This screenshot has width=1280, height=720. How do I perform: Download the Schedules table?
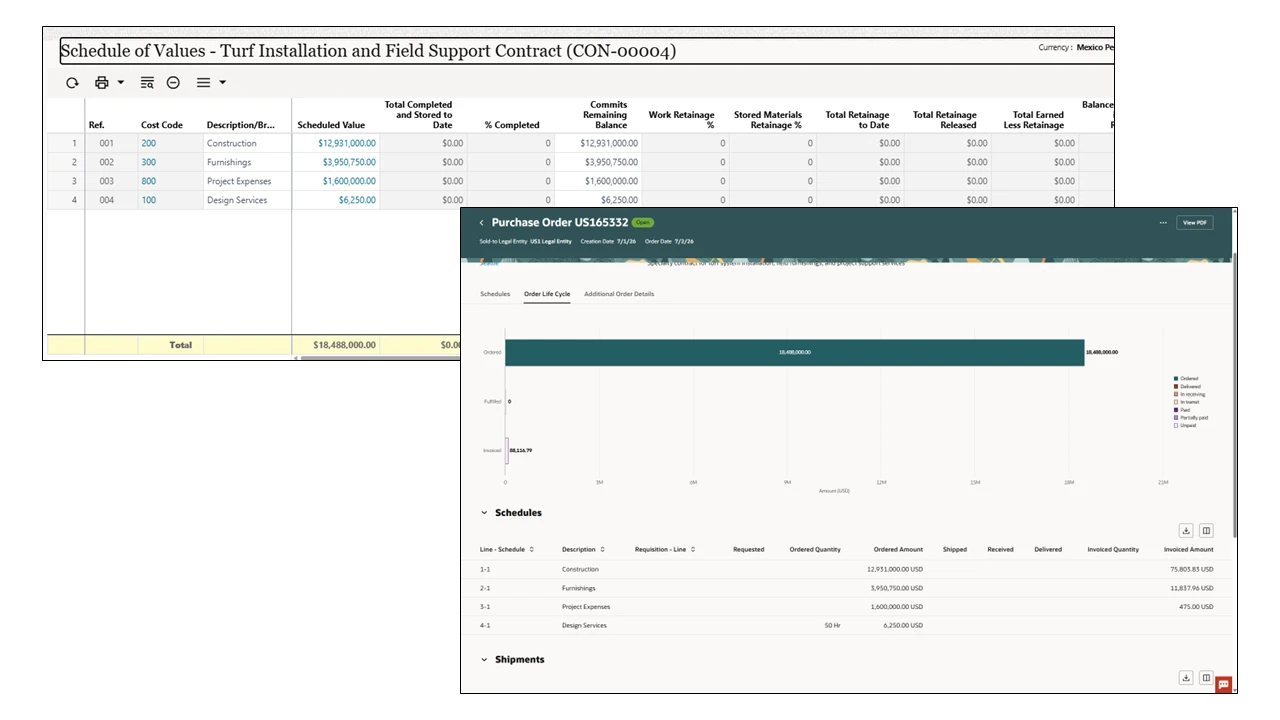click(x=1186, y=531)
